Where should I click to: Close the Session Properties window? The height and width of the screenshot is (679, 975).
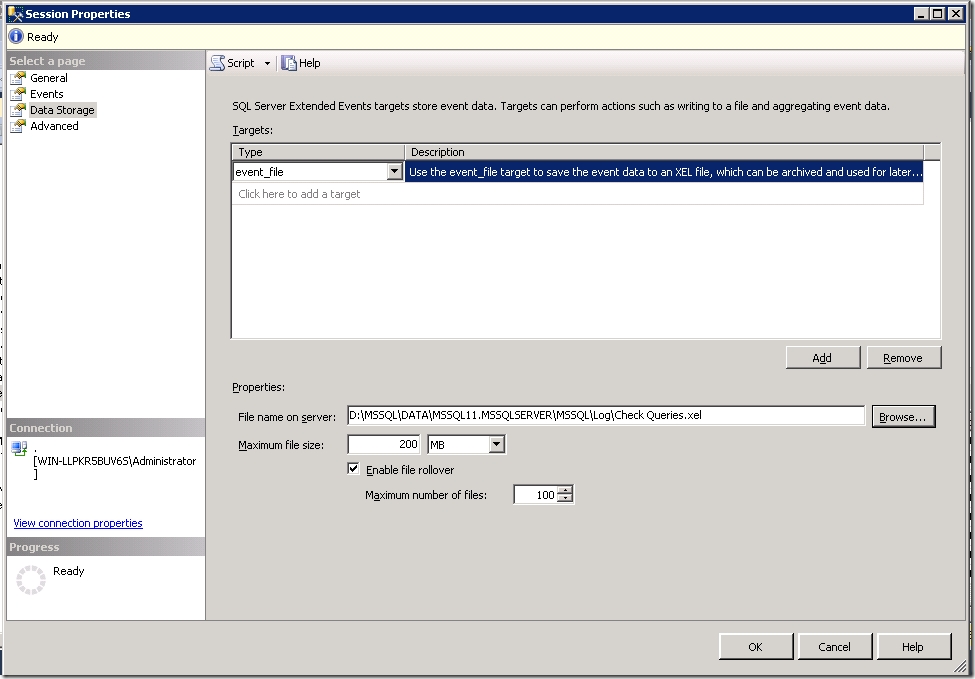(956, 14)
